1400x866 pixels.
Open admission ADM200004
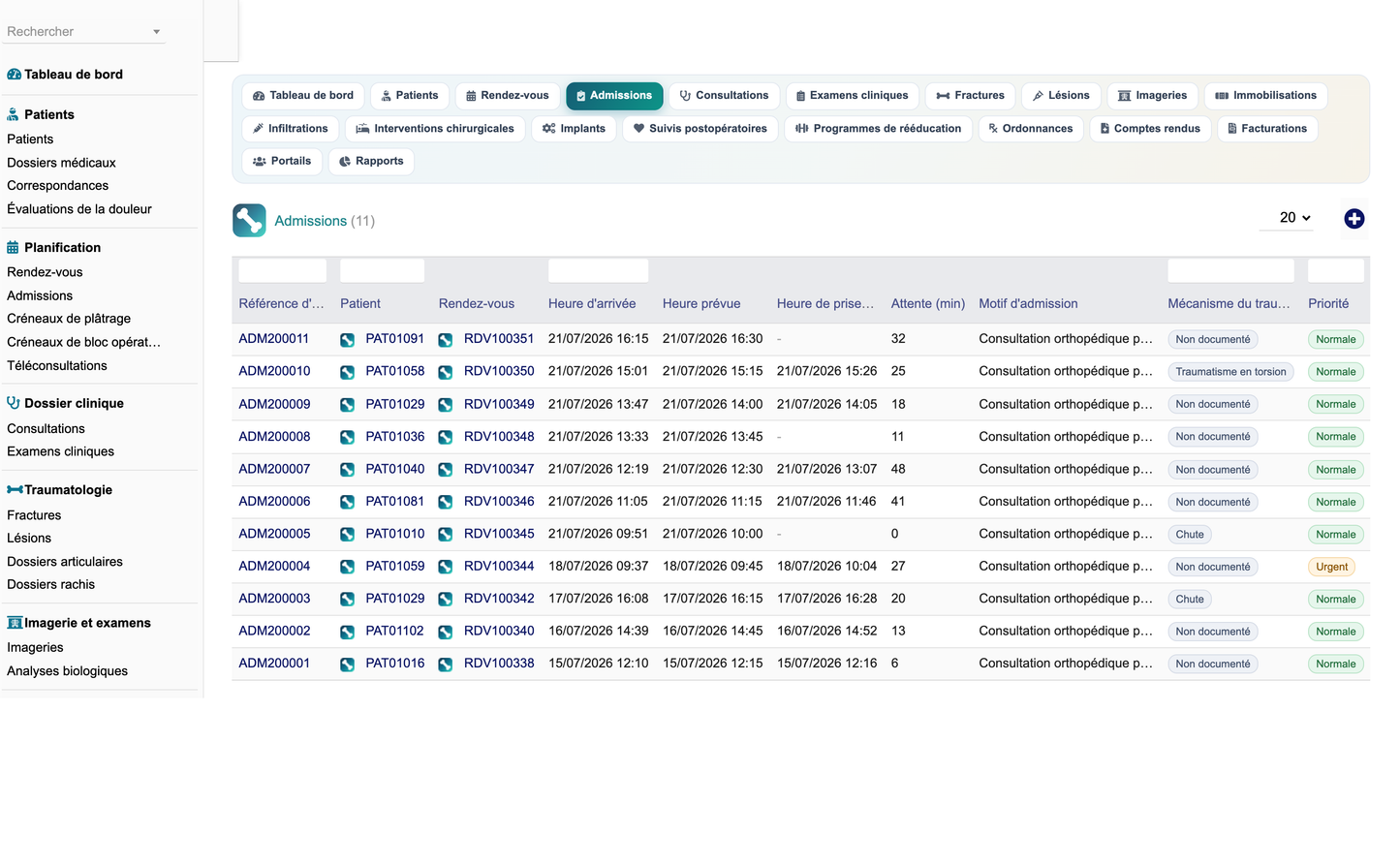(274, 567)
